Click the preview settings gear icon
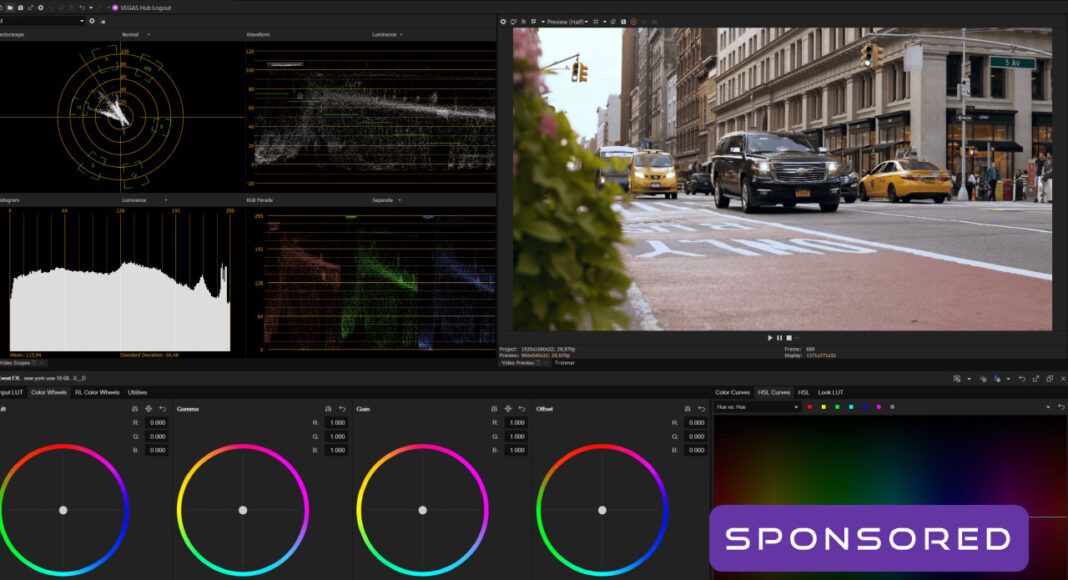Viewport: 1068px width, 580px height. pos(503,21)
